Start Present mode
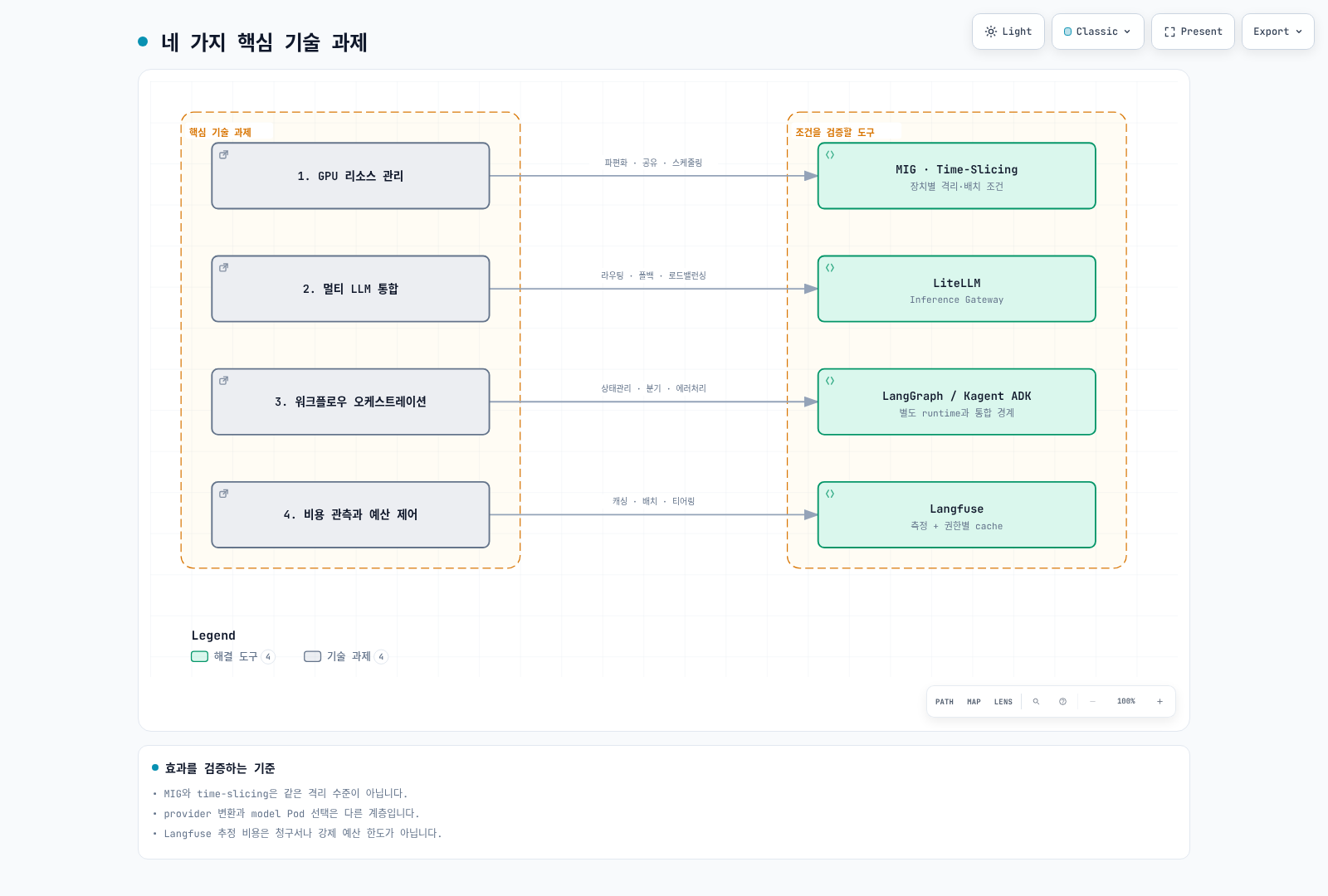This screenshot has width=1328, height=896. [1193, 32]
